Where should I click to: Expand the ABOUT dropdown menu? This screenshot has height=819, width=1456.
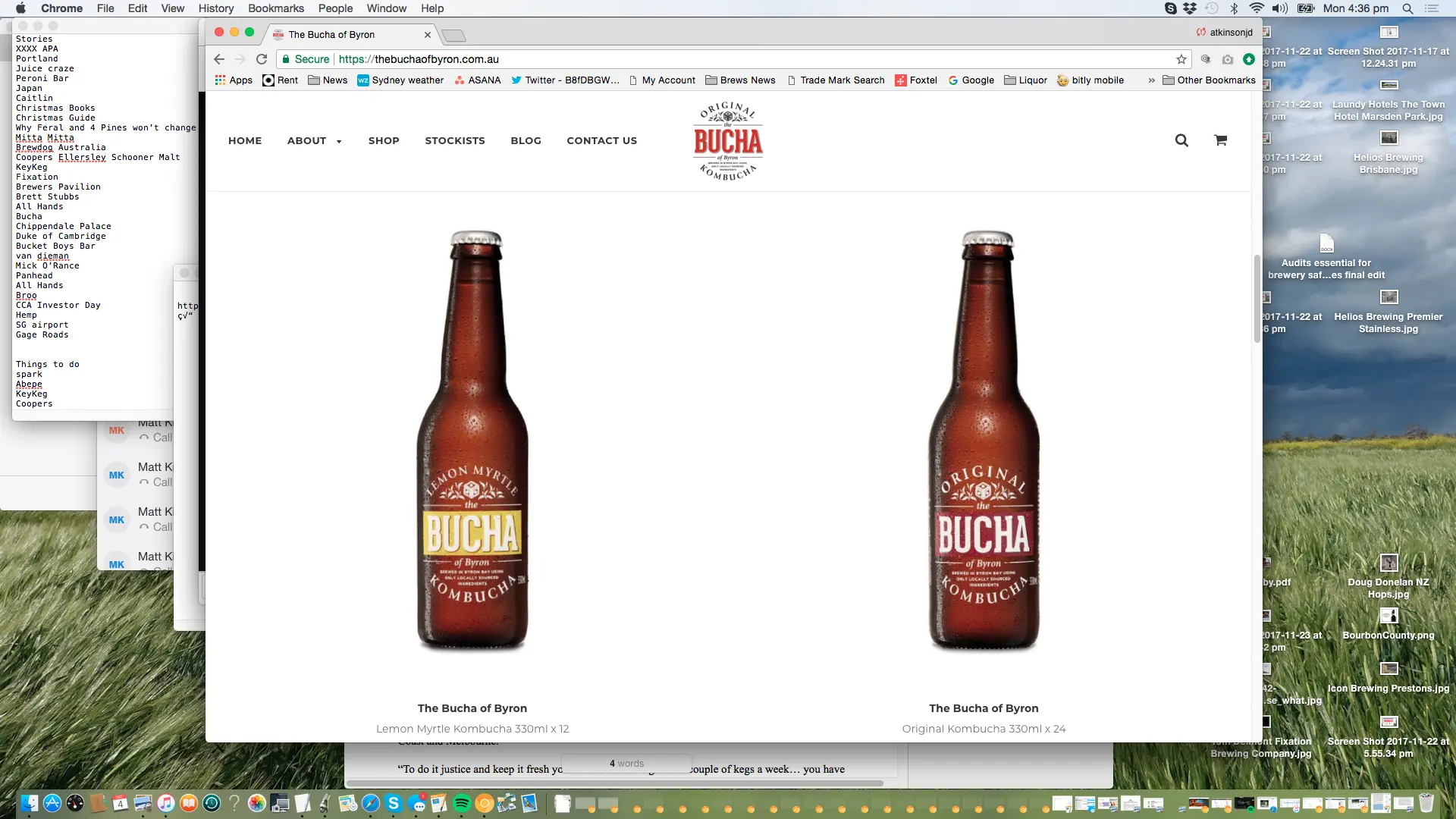(314, 141)
